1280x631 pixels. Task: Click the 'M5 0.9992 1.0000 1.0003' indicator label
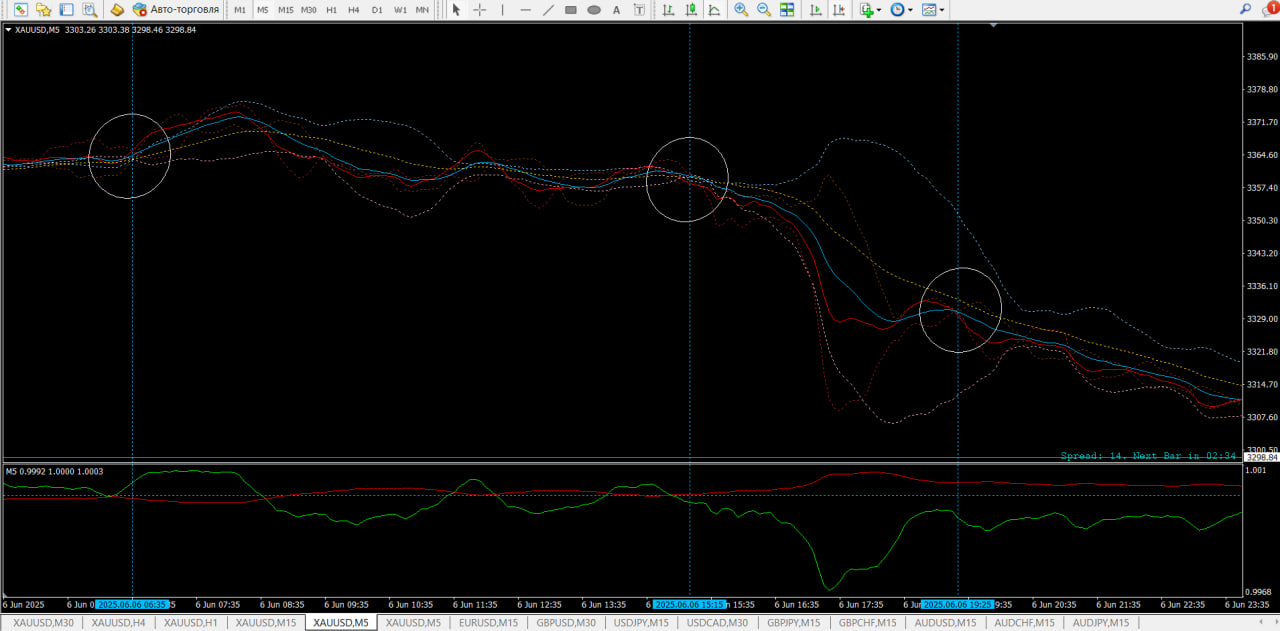[x=54, y=471]
